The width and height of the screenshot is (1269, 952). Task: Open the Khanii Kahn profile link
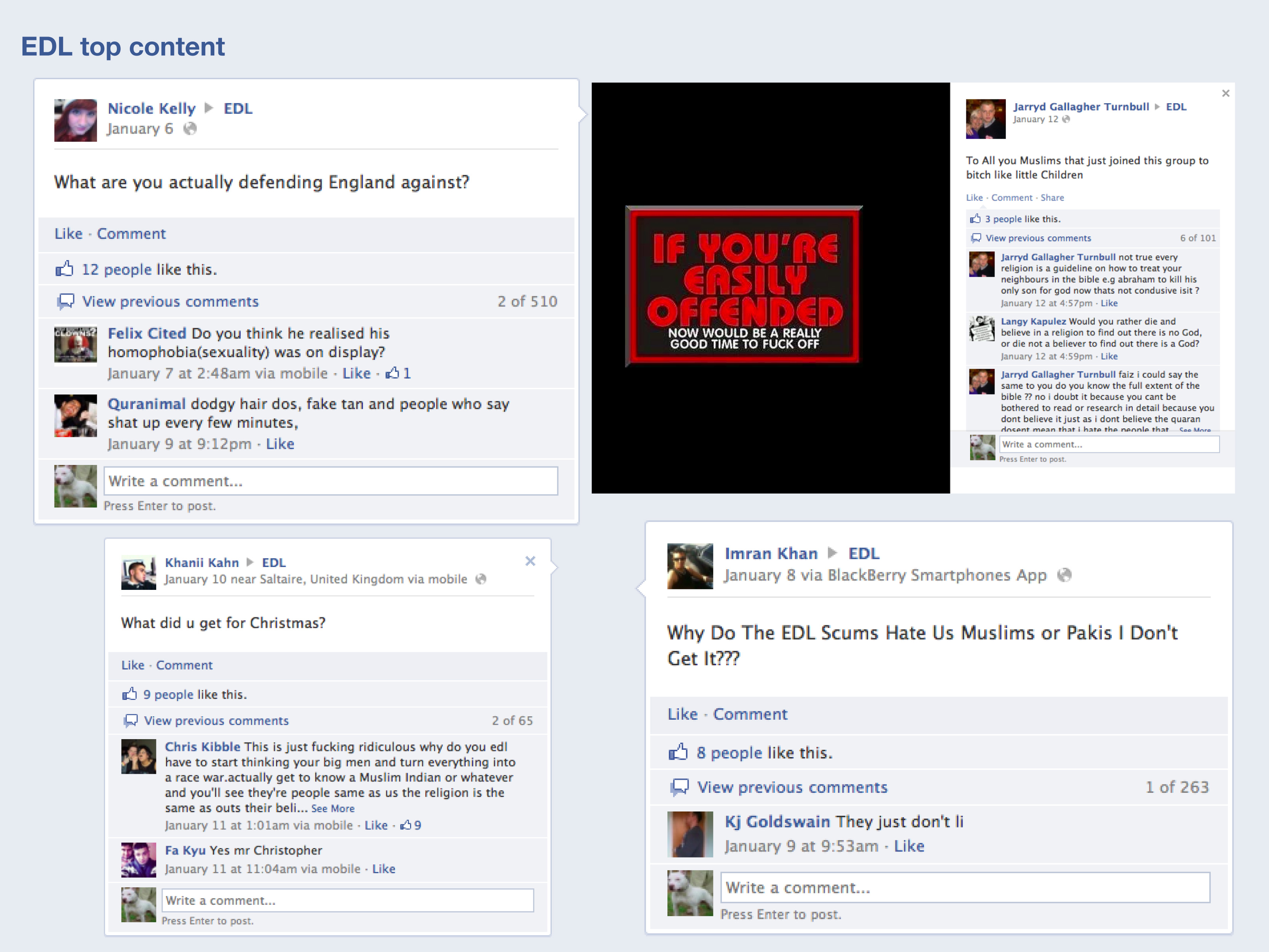click(x=202, y=562)
